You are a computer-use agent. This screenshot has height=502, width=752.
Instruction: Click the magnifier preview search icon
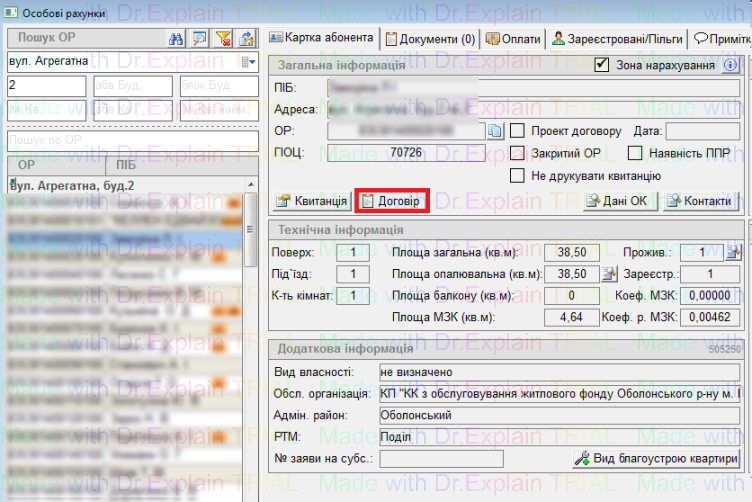[199, 38]
